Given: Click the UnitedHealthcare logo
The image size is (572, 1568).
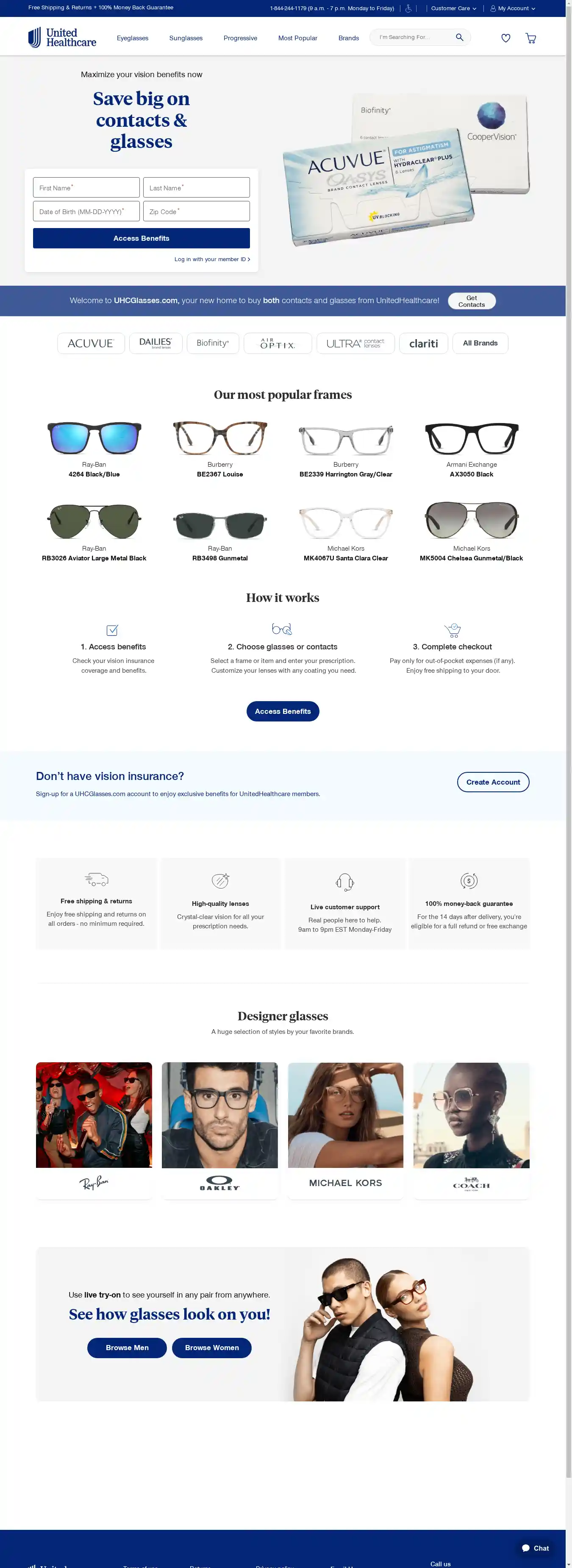Looking at the screenshot, I should pos(62,37).
